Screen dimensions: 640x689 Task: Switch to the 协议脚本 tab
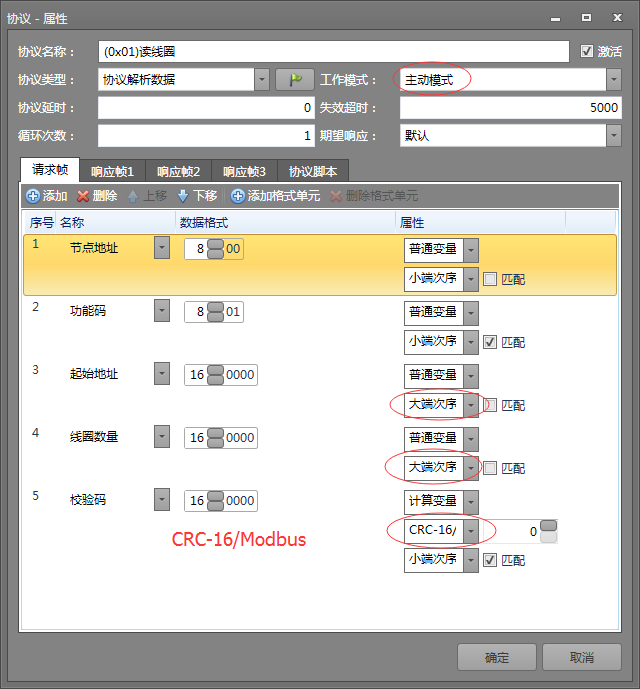313,171
